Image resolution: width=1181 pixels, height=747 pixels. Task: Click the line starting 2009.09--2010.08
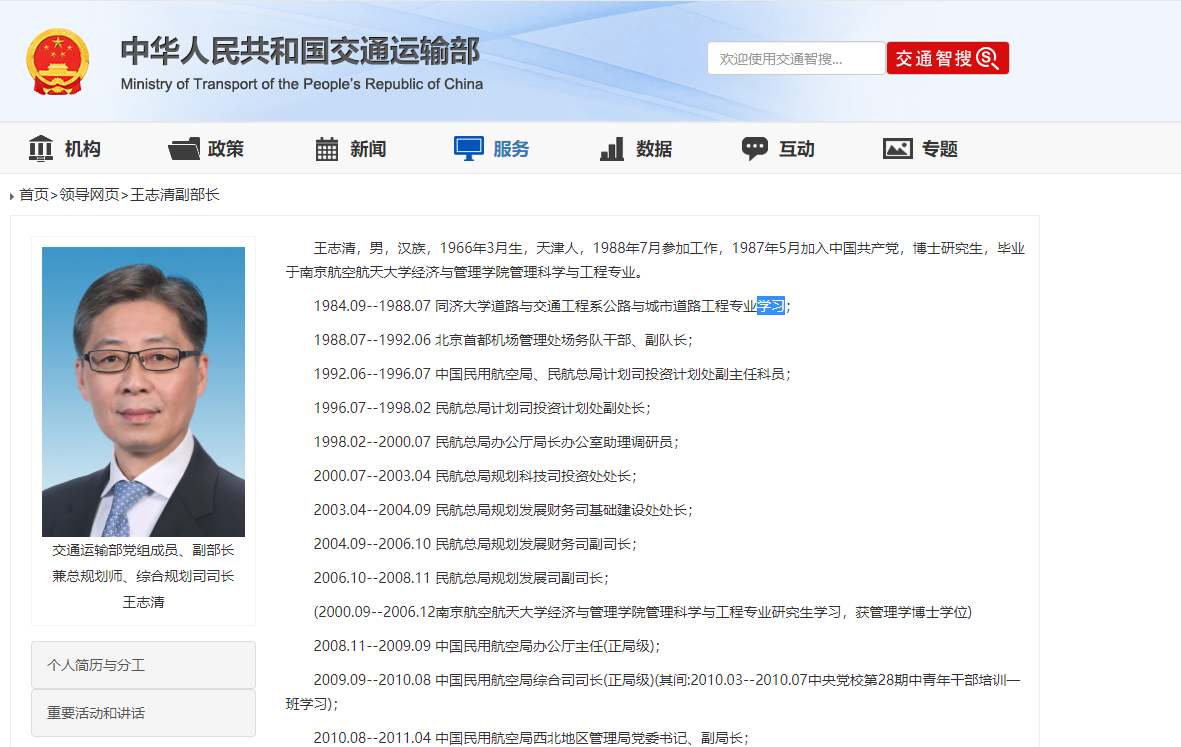point(654,691)
